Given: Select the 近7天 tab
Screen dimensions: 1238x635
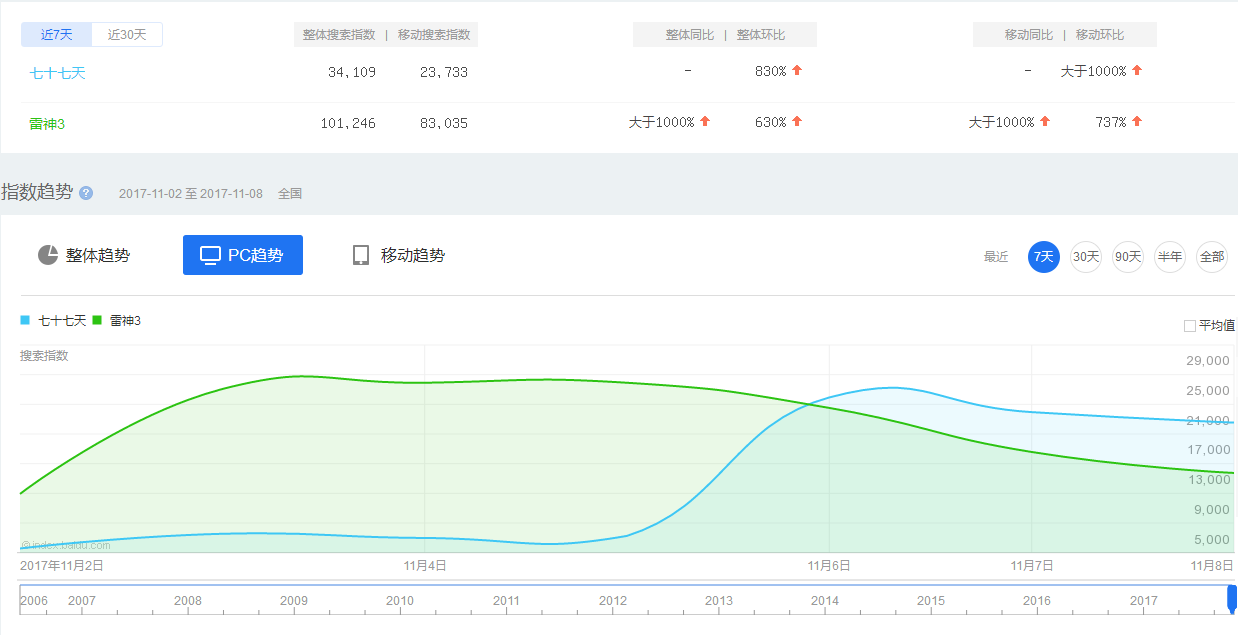Looking at the screenshot, I should pos(56,33).
